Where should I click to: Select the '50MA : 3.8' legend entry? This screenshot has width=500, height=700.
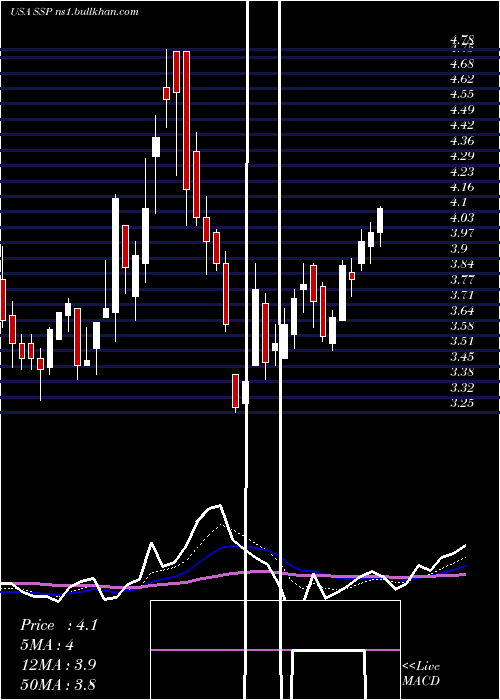(x=58, y=684)
